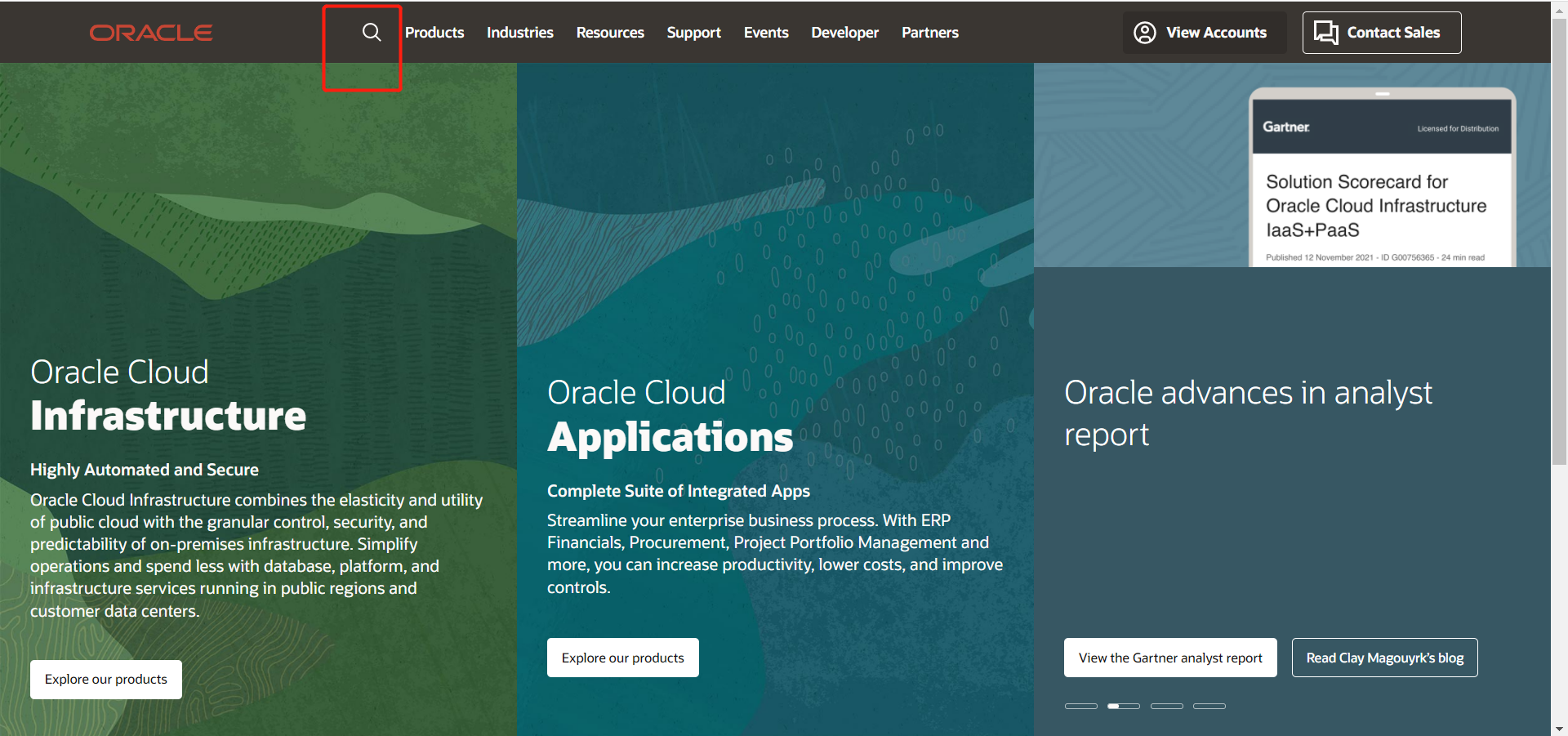Click the Gartner Solution Scorecard thumbnail
The width and height of the screenshot is (1568, 736).
pos(1382,177)
